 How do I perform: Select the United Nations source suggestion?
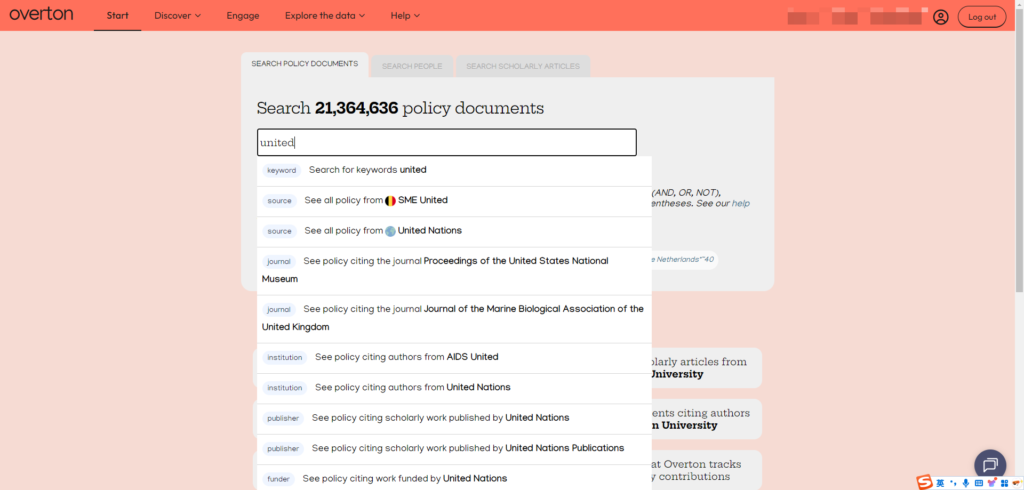(429, 231)
